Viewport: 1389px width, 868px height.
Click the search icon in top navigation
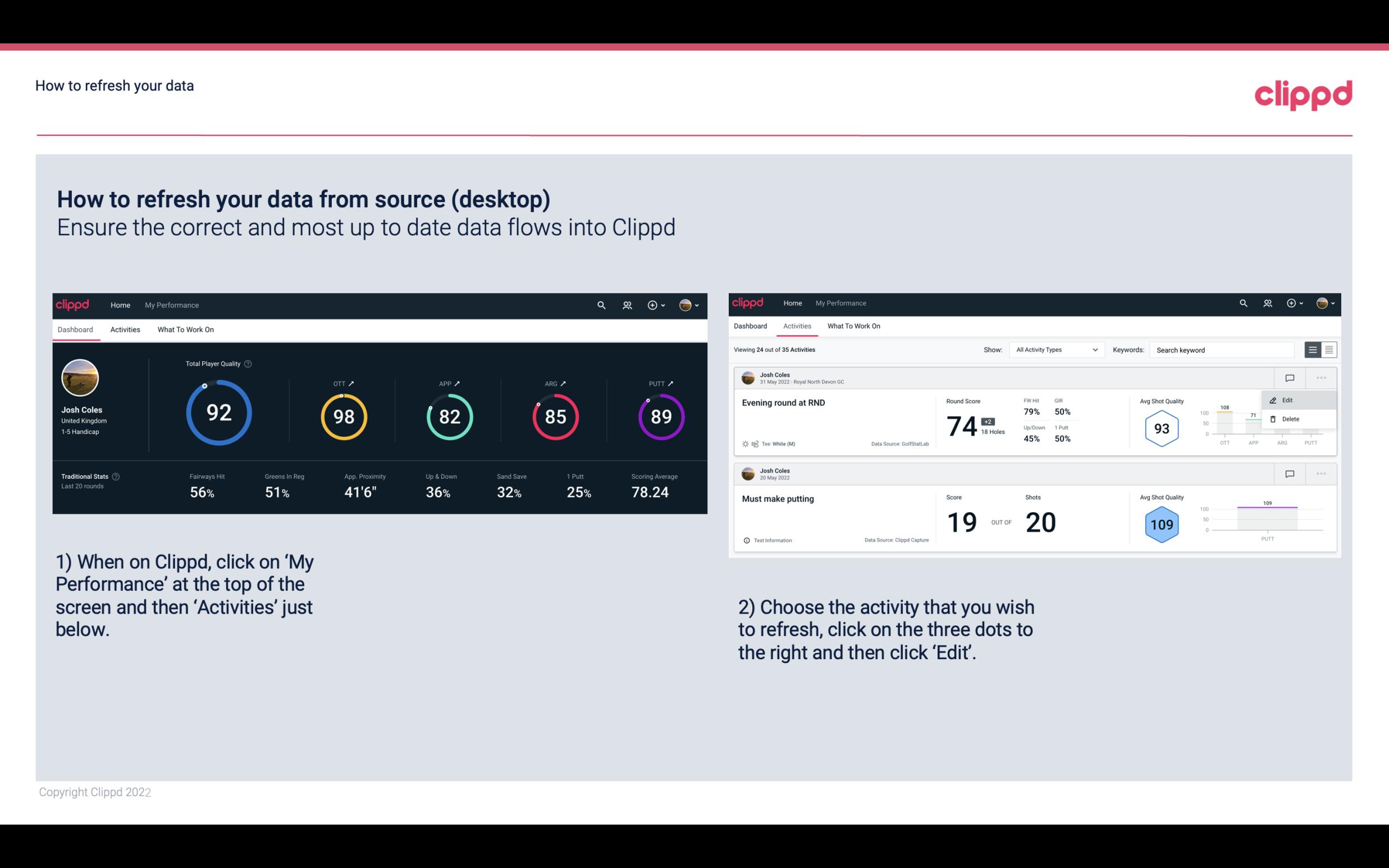(600, 305)
